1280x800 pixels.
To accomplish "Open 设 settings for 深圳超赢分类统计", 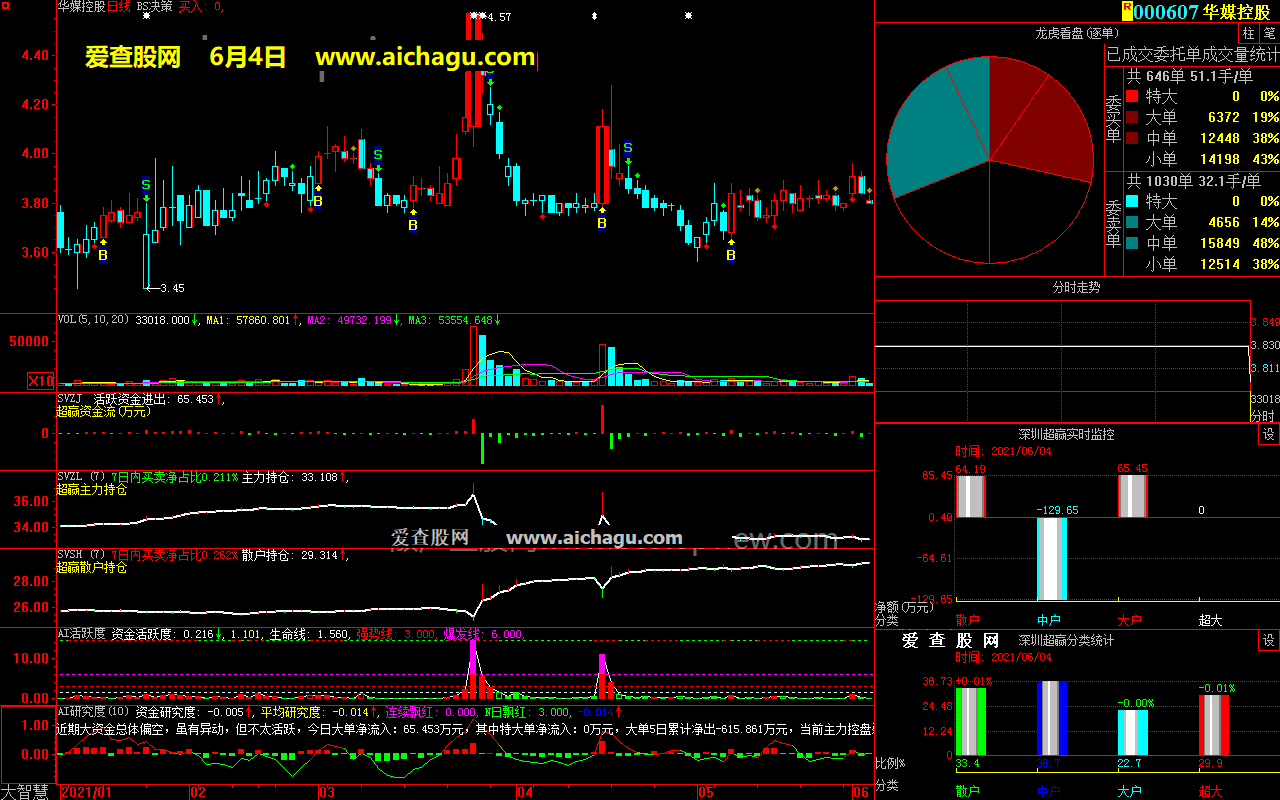I will 1268,640.
